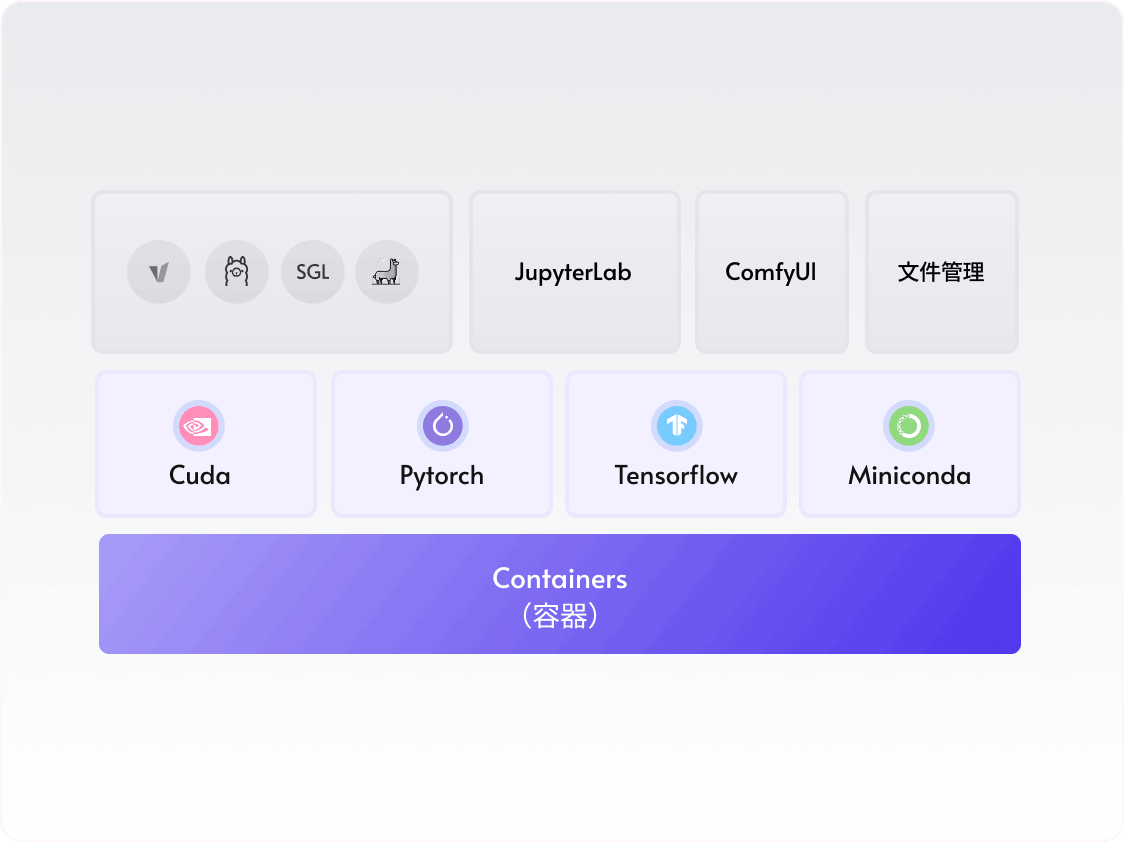1124x842 pixels.
Task: Open the Pytorch card details
Action: pos(441,443)
